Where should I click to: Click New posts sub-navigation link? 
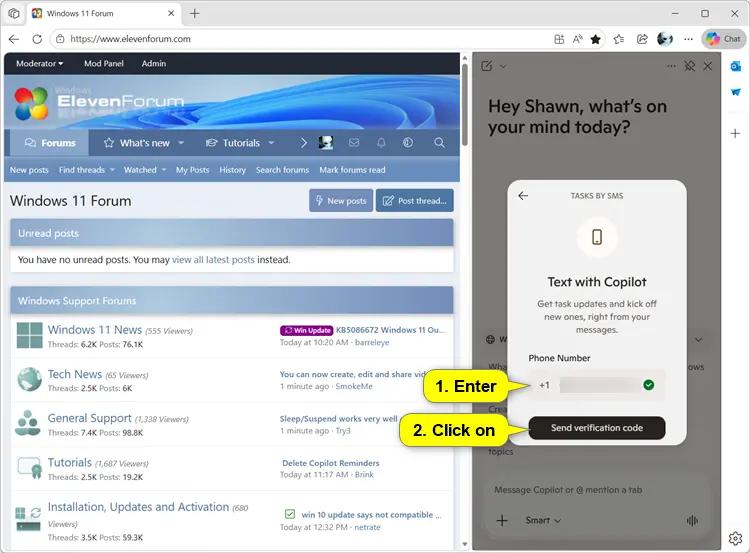point(29,170)
